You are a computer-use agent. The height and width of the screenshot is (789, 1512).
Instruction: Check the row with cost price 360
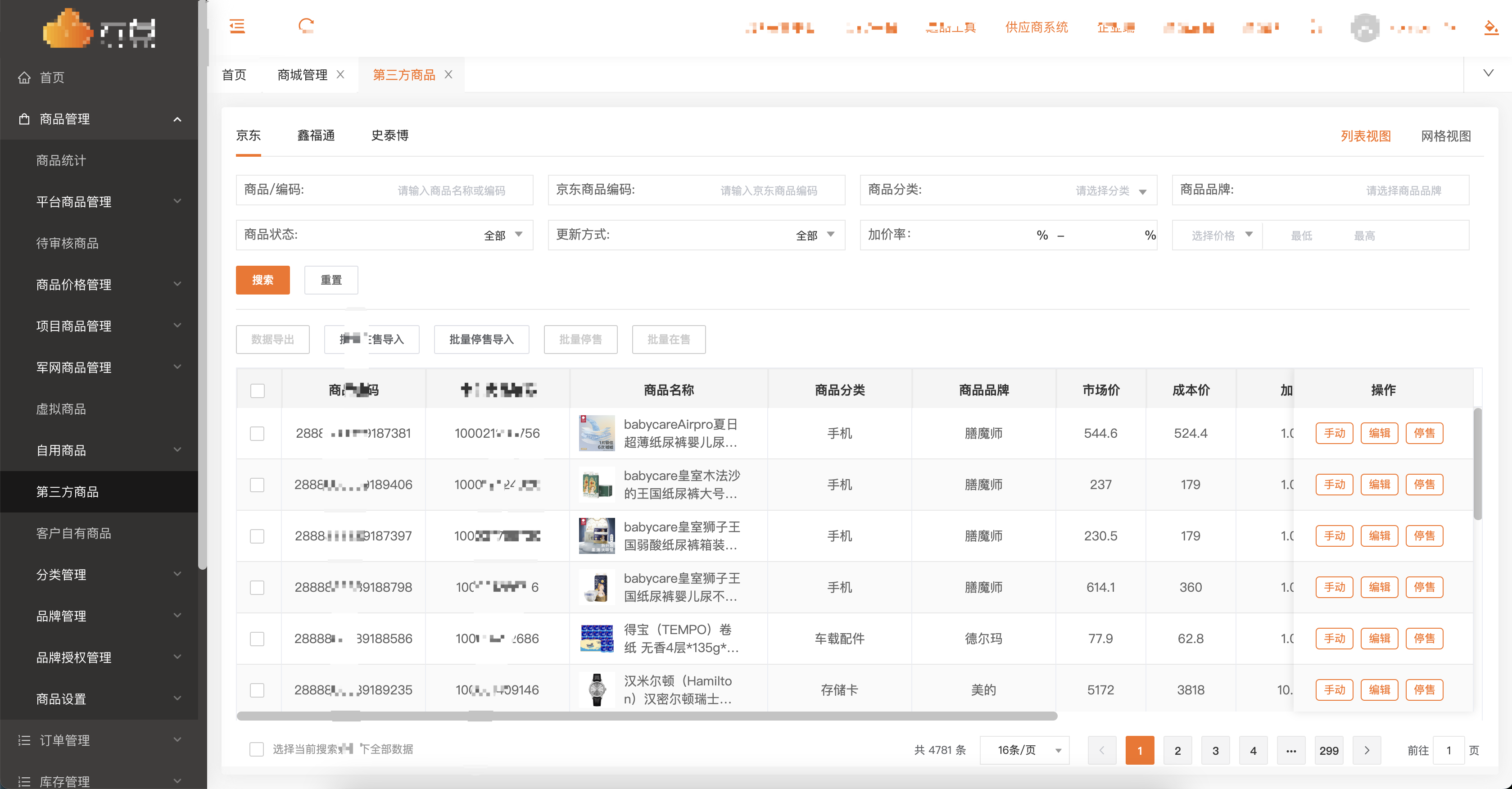pos(257,588)
